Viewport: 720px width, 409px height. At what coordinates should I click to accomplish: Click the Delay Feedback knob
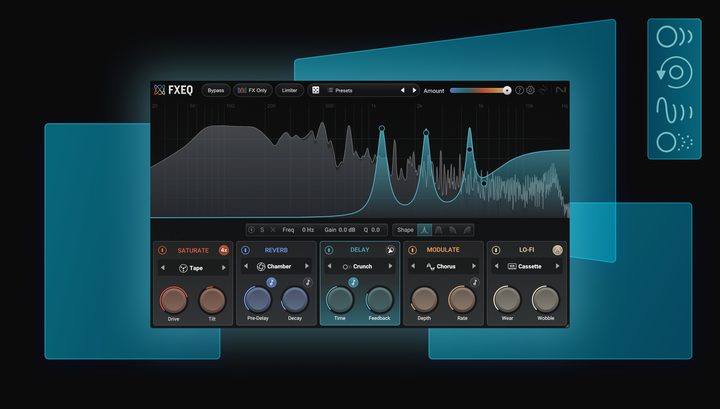379,299
